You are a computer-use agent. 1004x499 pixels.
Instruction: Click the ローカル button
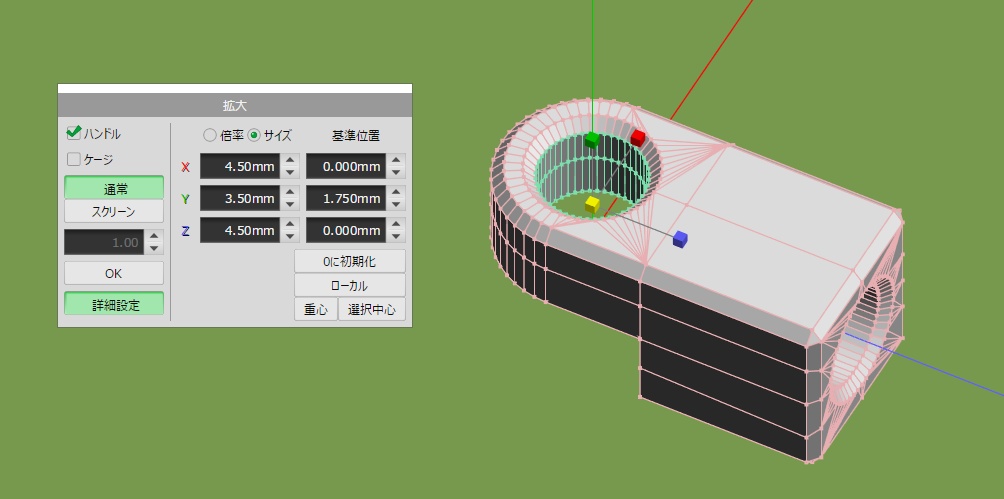pos(350,286)
